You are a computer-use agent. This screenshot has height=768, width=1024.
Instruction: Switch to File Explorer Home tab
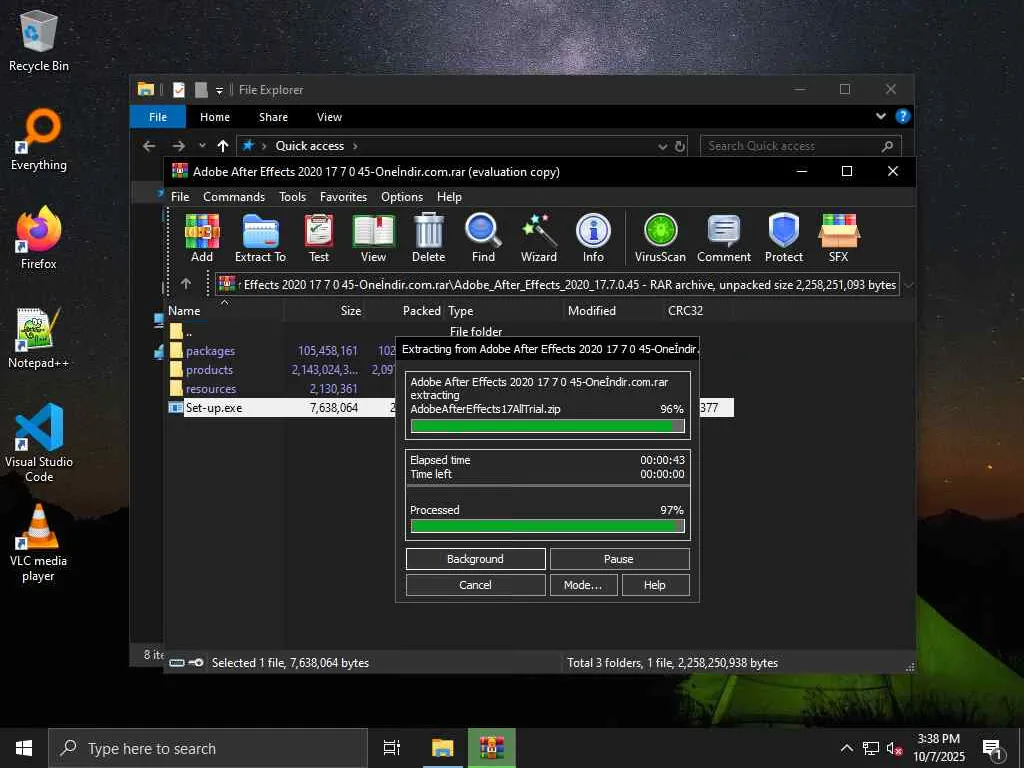(x=215, y=117)
